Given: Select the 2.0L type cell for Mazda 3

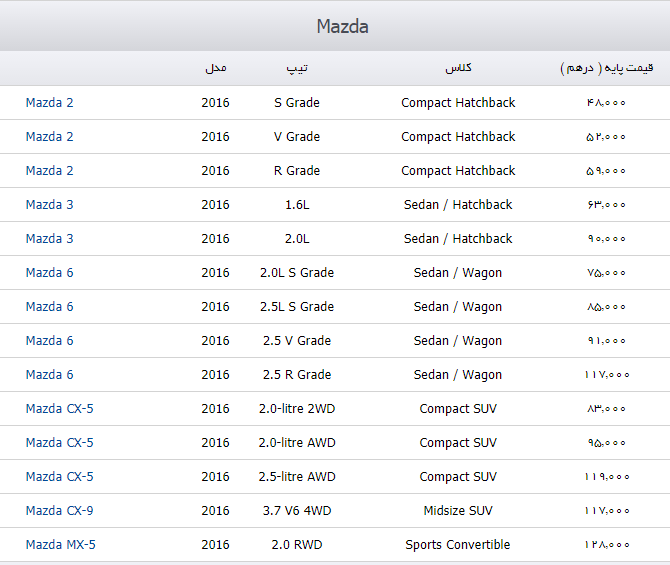Looking at the screenshot, I should point(297,238).
